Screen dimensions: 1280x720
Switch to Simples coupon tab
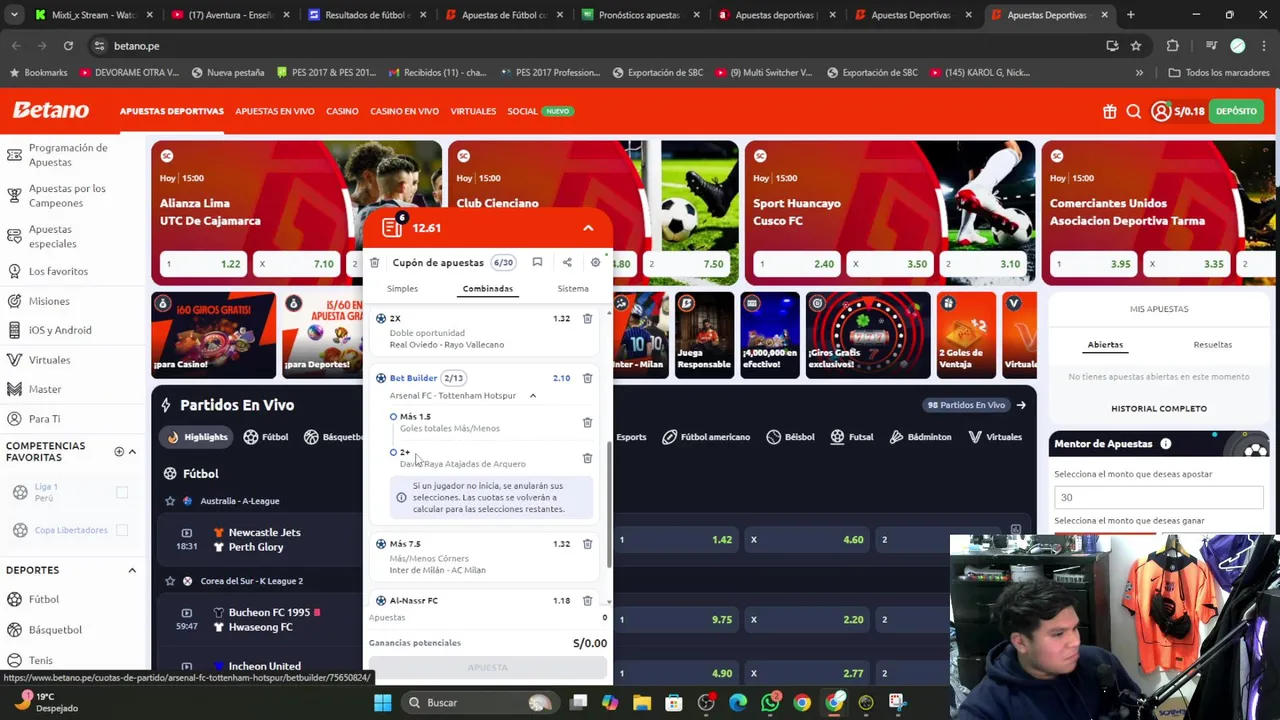[x=402, y=289]
